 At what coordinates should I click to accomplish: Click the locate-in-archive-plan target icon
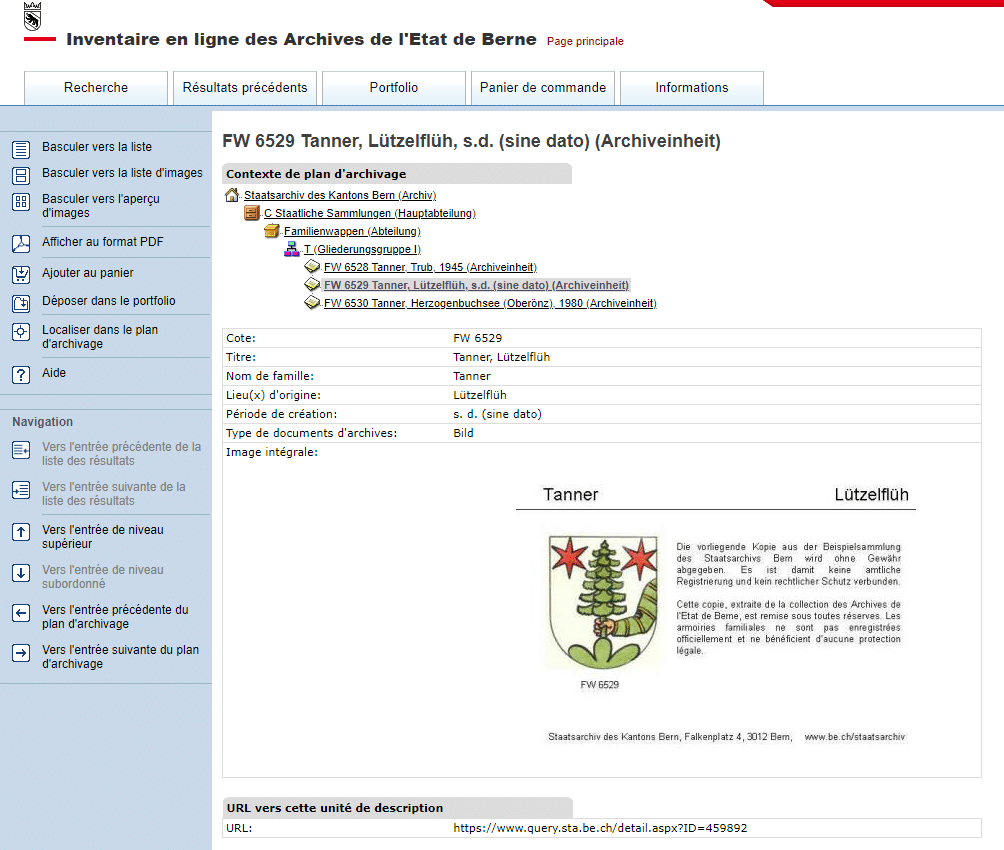tap(21, 332)
